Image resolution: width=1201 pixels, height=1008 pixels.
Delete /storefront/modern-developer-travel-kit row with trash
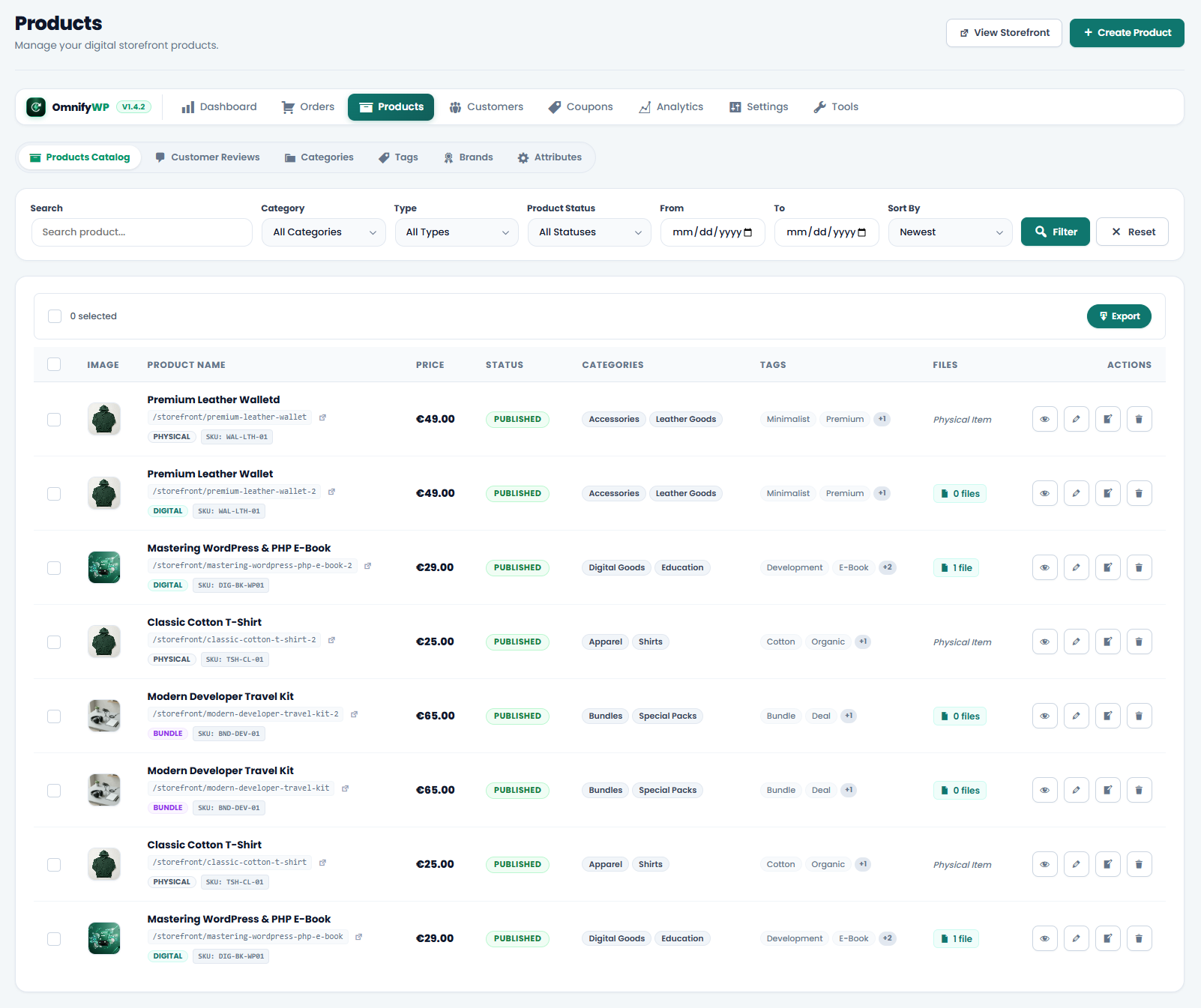[x=1139, y=790]
